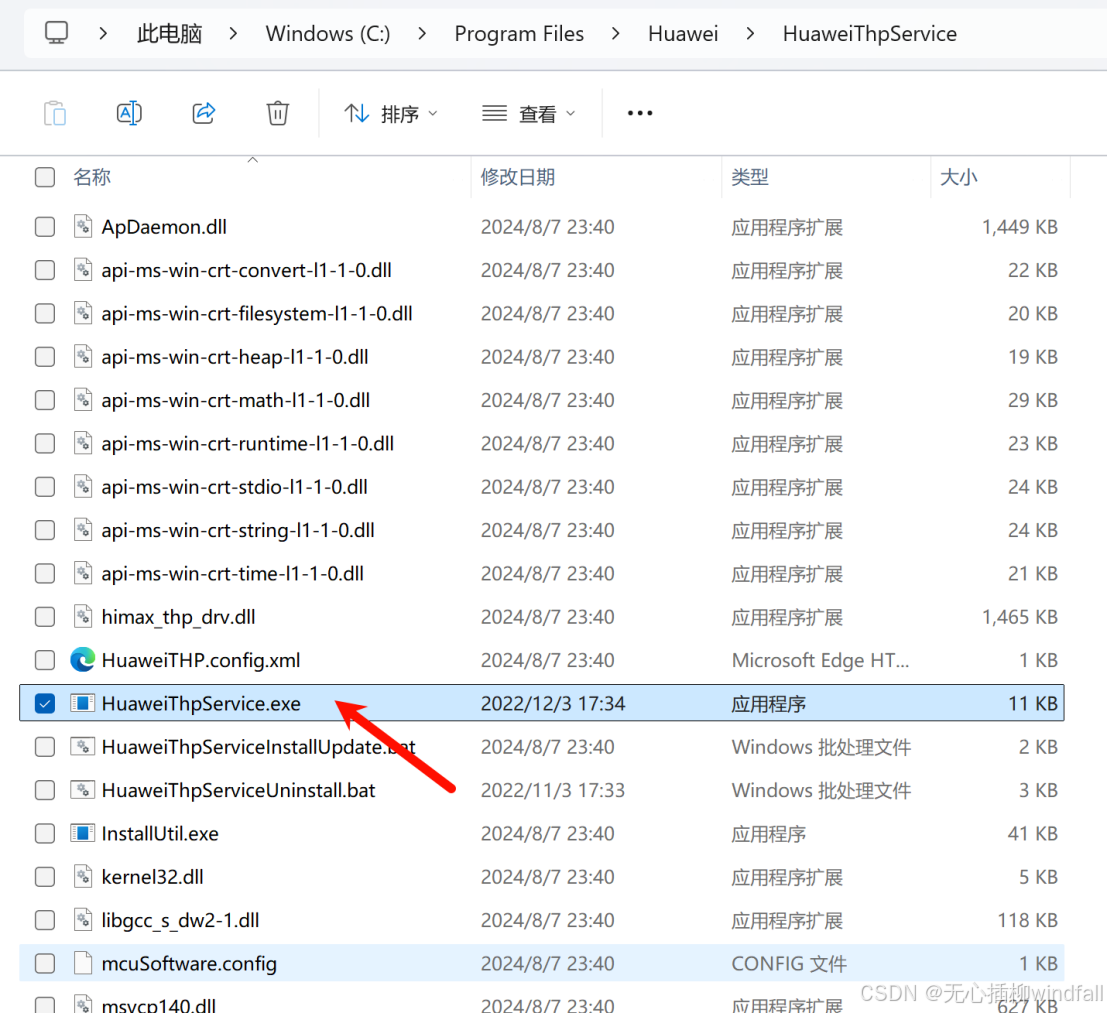The width and height of the screenshot is (1107, 1013).
Task: Click HuaweiThpServiceInstallUpdate.bat file icon
Action: [83, 747]
